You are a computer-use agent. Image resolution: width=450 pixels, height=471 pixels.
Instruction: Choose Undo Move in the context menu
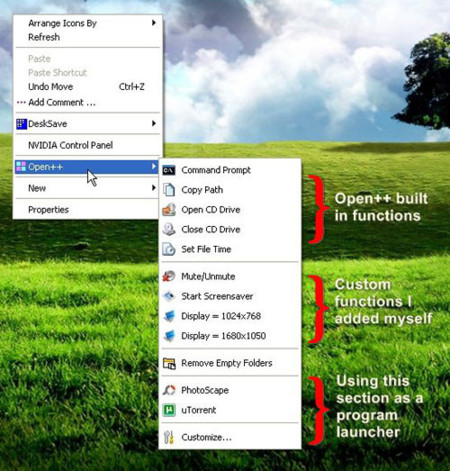click(x=88, y=87)
